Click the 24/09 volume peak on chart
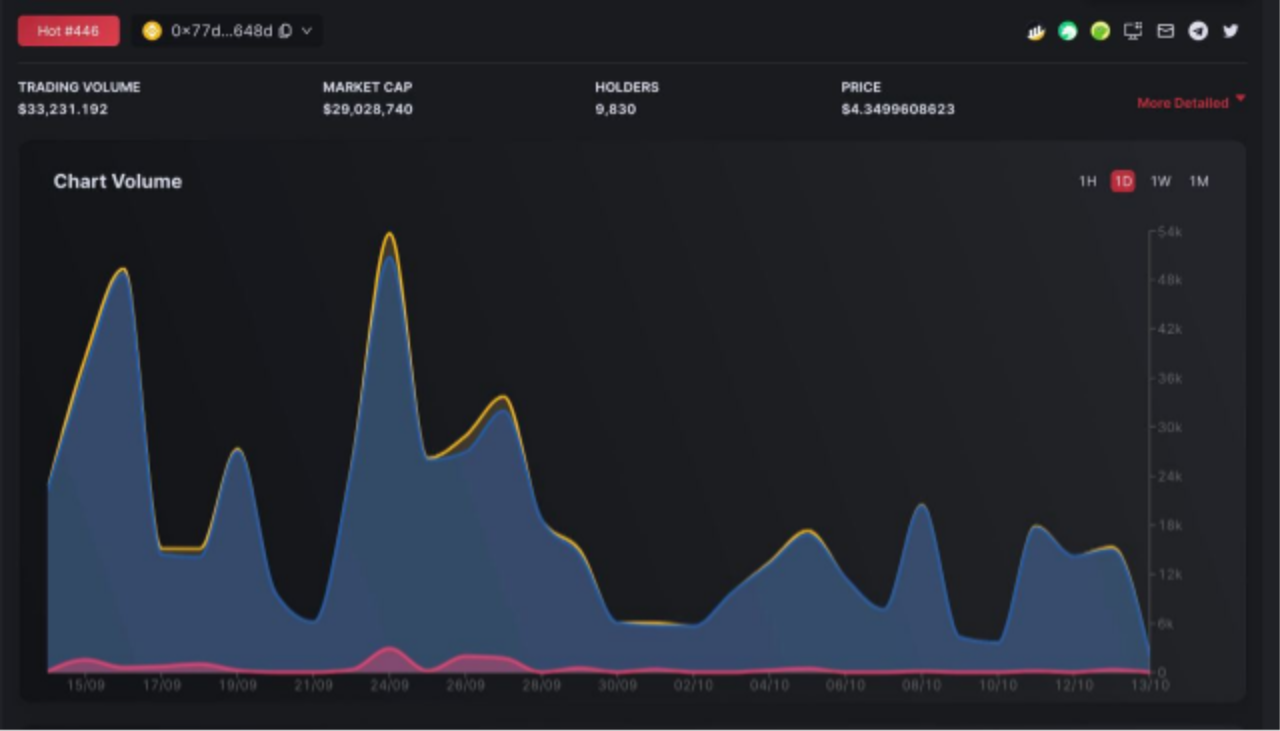The image size is (1280, 731). 389,234
